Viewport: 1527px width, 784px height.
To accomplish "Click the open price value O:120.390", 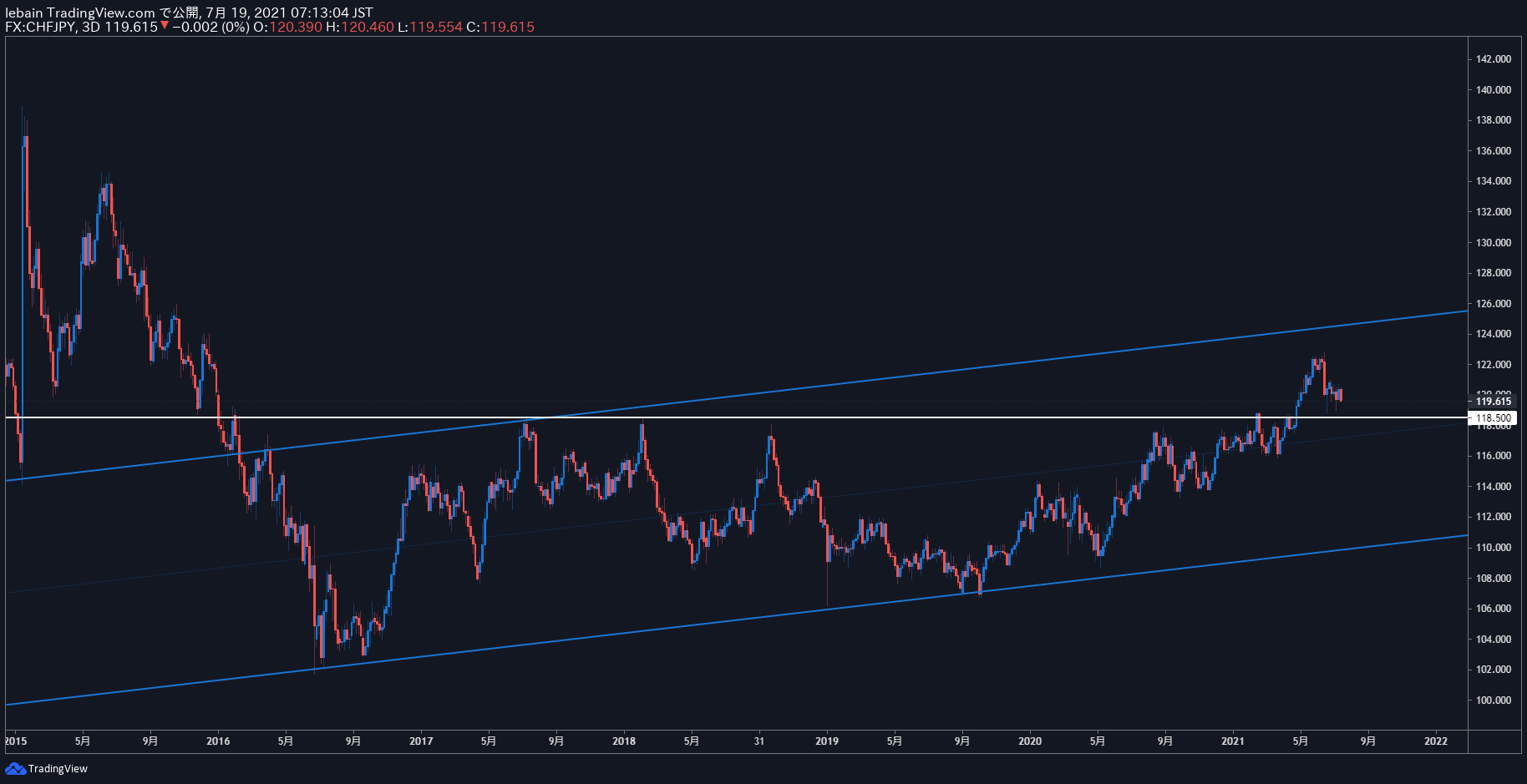I will point(287,27).
